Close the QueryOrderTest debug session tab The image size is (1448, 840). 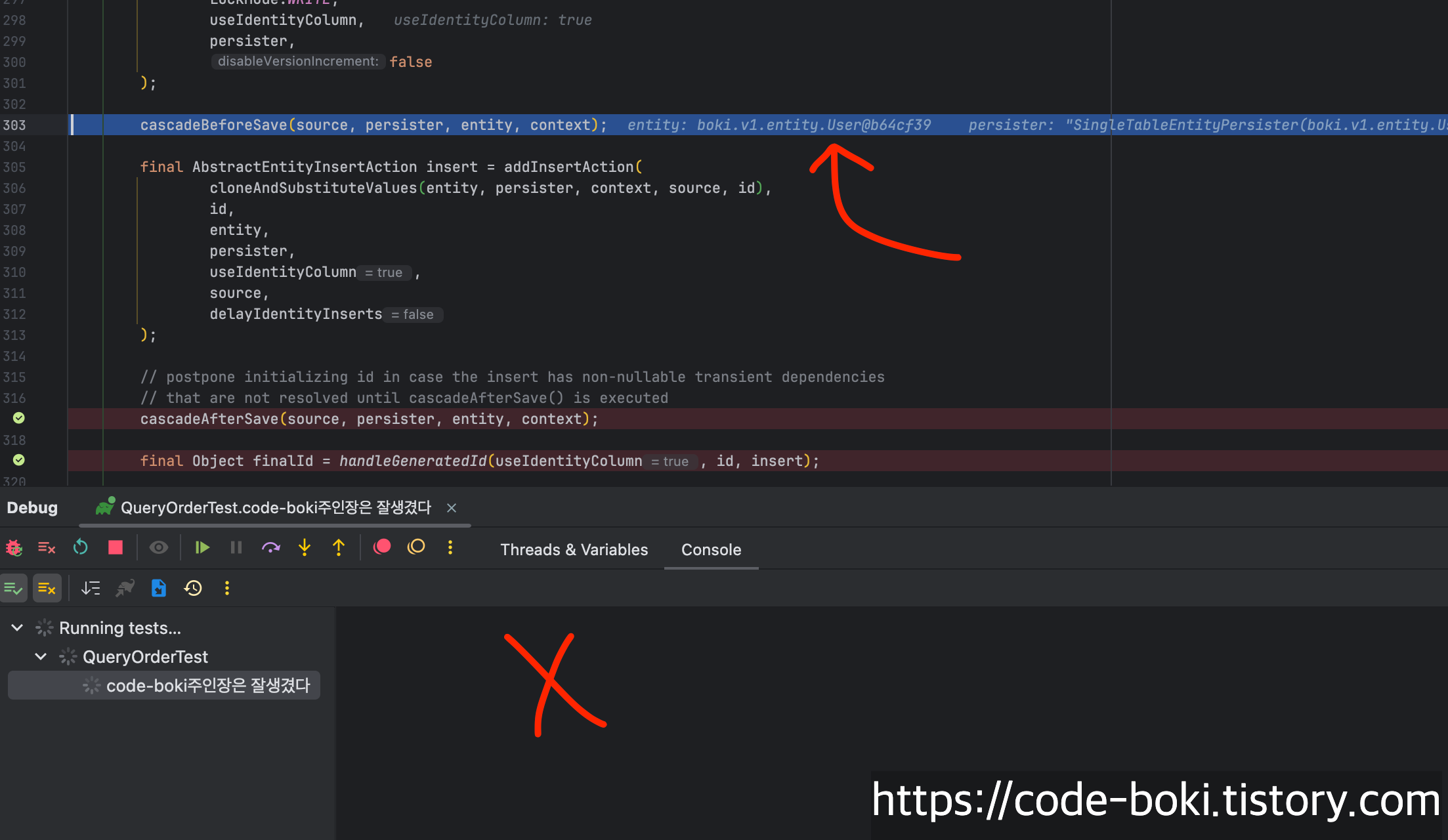[452, 508]
